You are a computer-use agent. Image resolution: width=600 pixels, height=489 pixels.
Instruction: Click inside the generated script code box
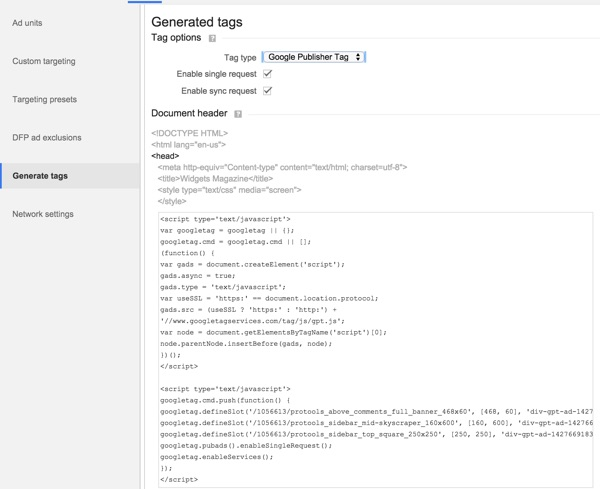coord(375,350)
